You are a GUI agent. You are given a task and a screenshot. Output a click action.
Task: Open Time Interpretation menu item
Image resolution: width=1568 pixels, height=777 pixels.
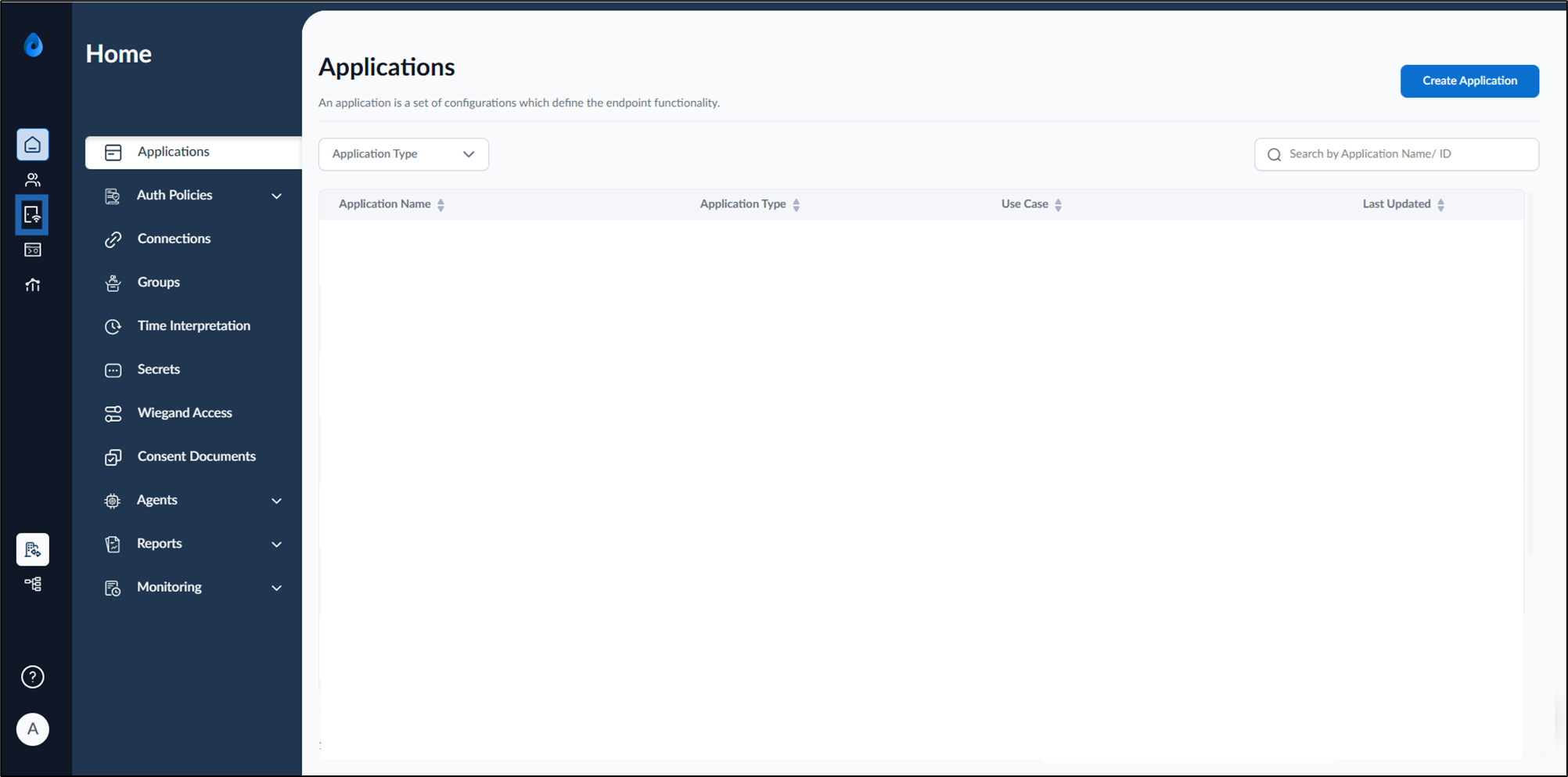[193, 326]
